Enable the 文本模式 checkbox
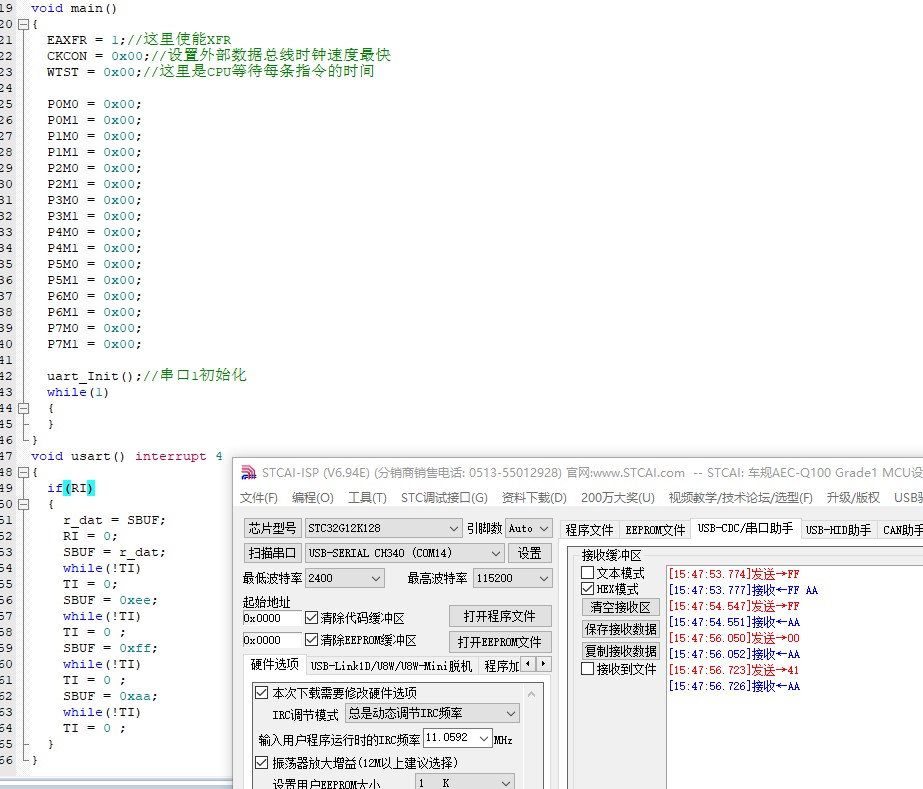 tap(587, 573)
